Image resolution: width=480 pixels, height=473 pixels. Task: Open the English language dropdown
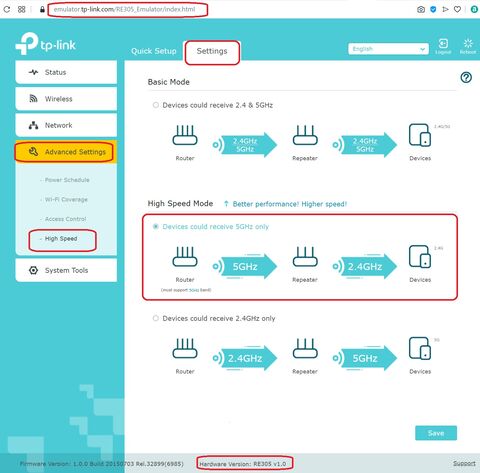388,49
